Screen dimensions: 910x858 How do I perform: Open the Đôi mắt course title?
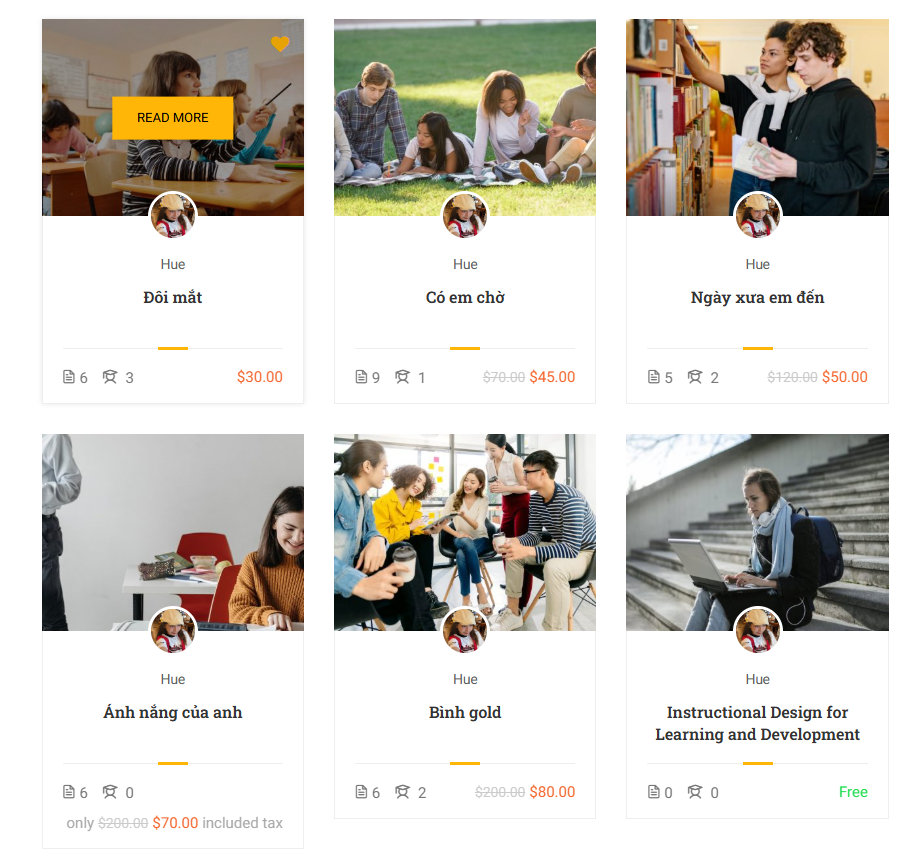click(x=172, y=297)
